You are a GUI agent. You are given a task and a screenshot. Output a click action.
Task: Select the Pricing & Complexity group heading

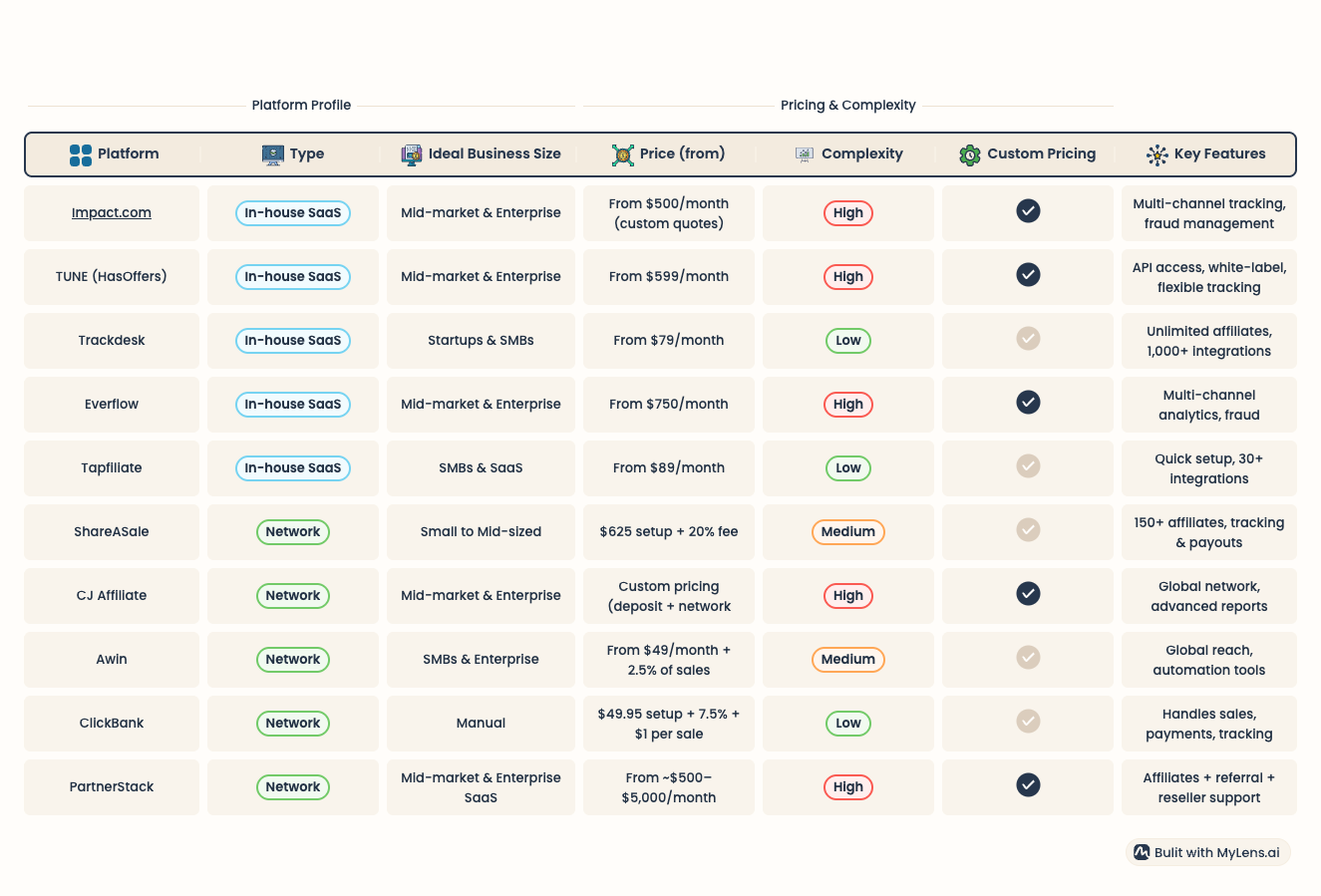(x=847, y=105)
